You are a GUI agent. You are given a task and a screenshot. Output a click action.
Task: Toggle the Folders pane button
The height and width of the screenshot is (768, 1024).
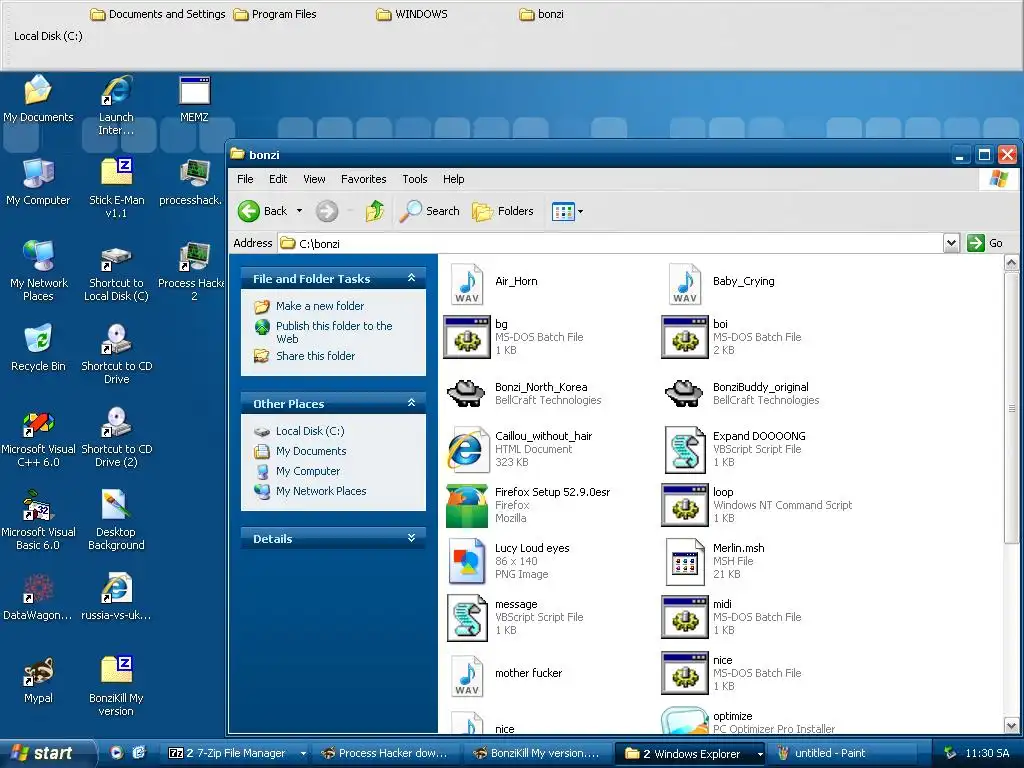[503, 211]
